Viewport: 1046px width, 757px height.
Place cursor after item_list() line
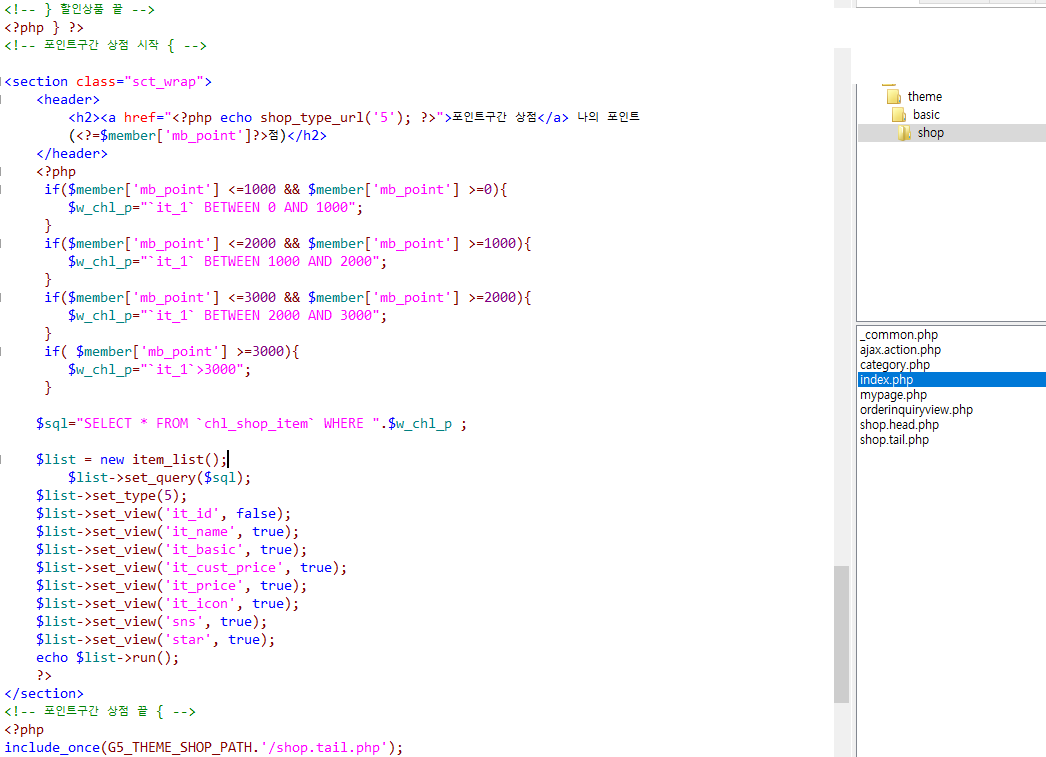pyautogui.click(x=229, y=460)
